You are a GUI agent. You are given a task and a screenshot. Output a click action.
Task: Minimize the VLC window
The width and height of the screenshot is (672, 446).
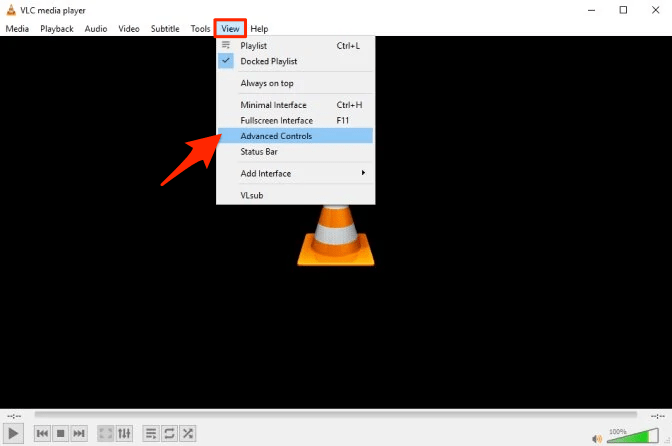(591, 10)
